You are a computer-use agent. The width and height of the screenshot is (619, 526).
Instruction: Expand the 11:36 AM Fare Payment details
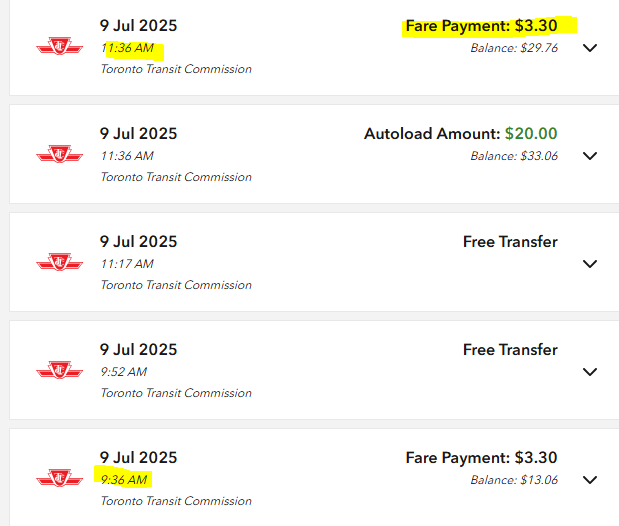click(x=590, y=48)
